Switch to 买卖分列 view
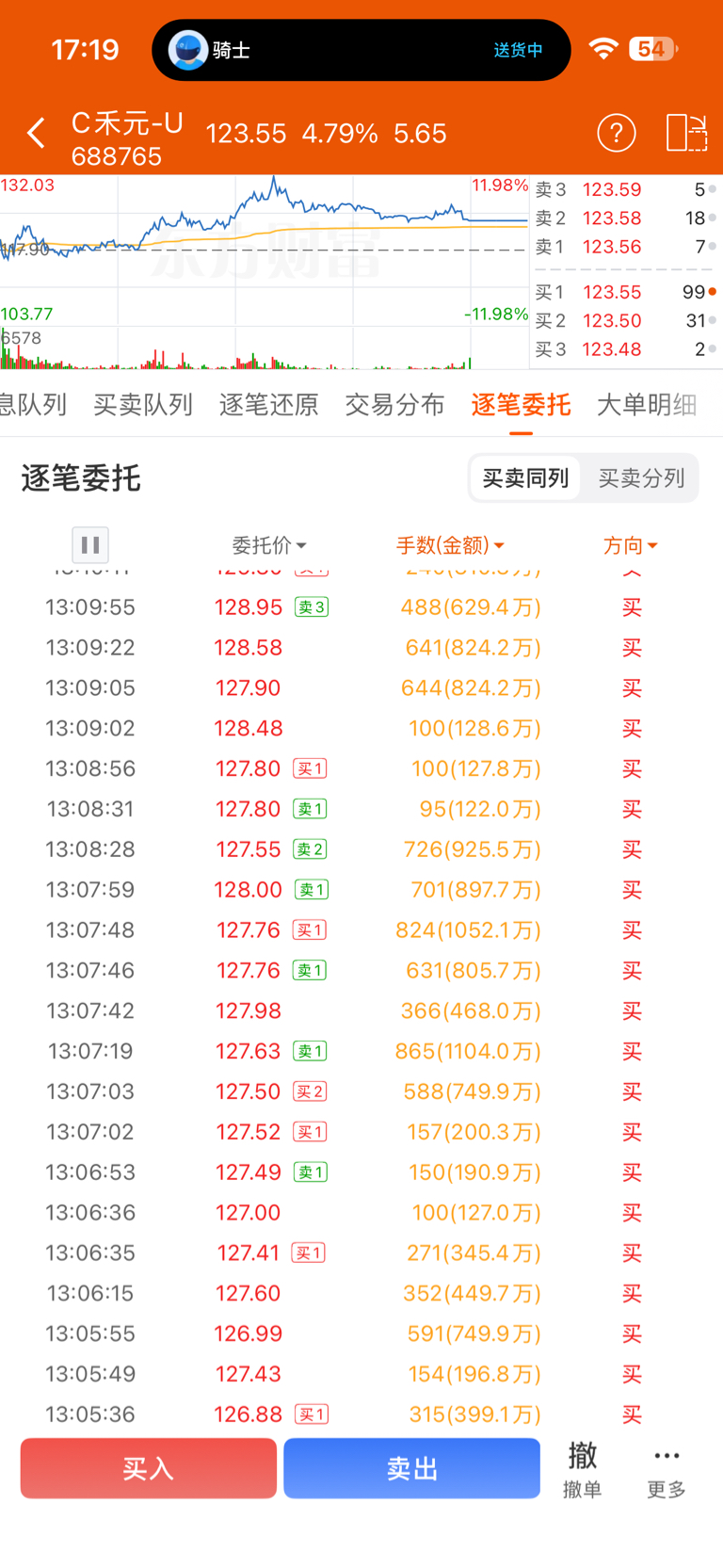Viewport: 723px width, 1568px height. (x=641, y=478)
